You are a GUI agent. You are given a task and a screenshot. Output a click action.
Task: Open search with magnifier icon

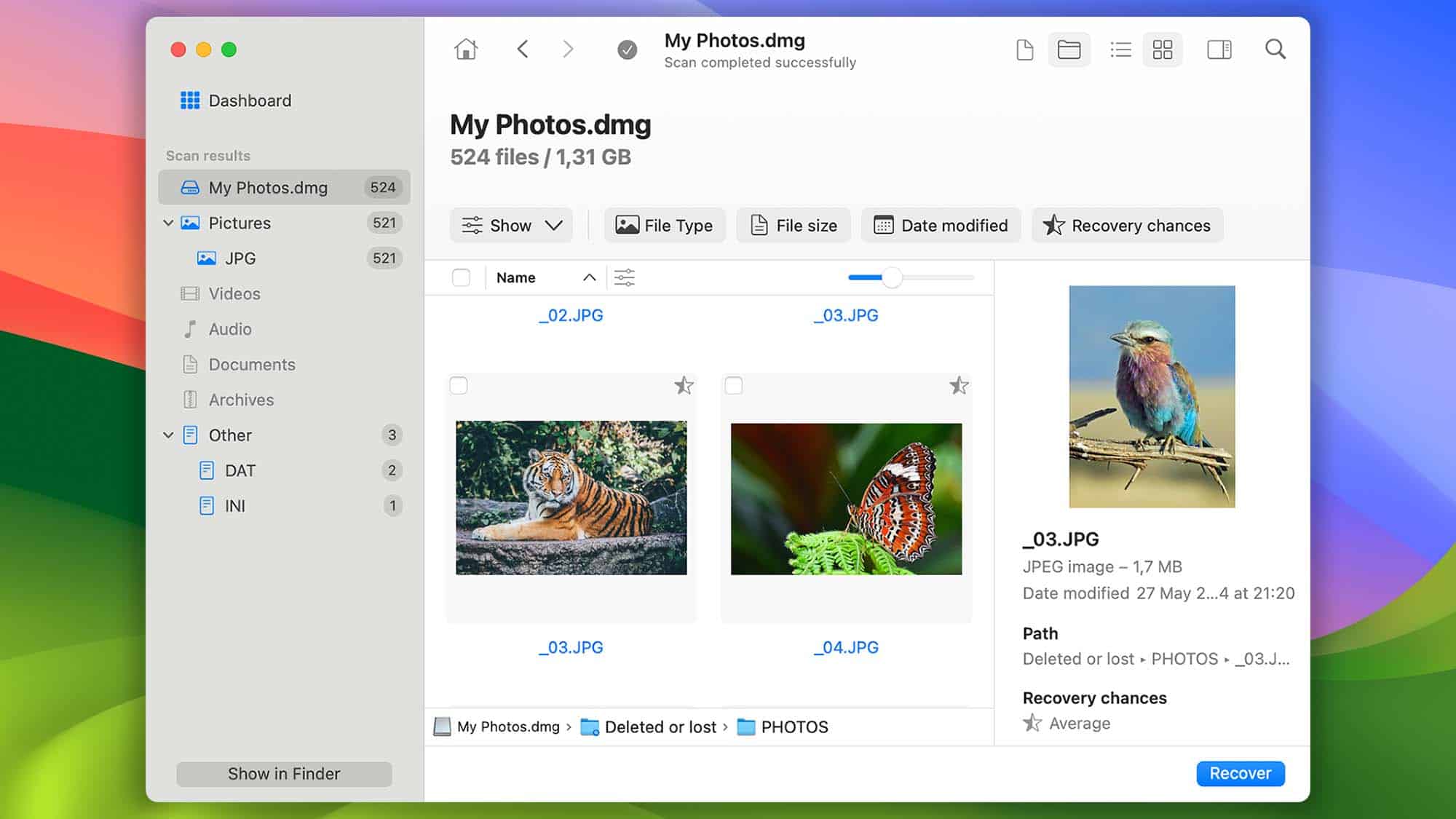pyautogui.click(x=1275, y=50)
